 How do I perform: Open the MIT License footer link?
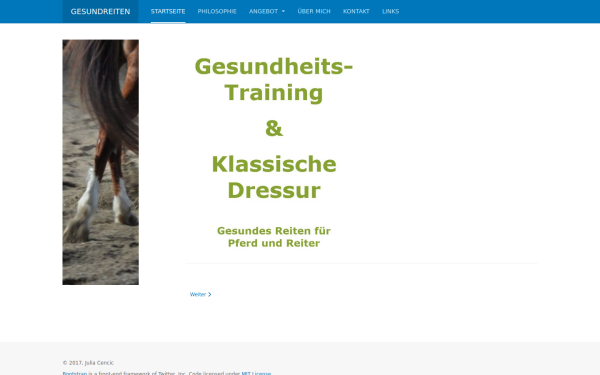(x=256, y=373)
